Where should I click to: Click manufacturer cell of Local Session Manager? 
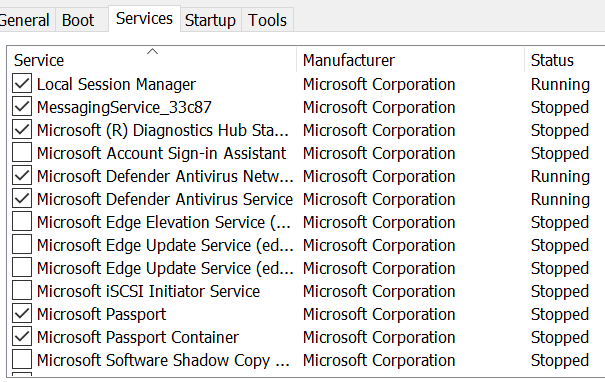(x=379, y=85)
